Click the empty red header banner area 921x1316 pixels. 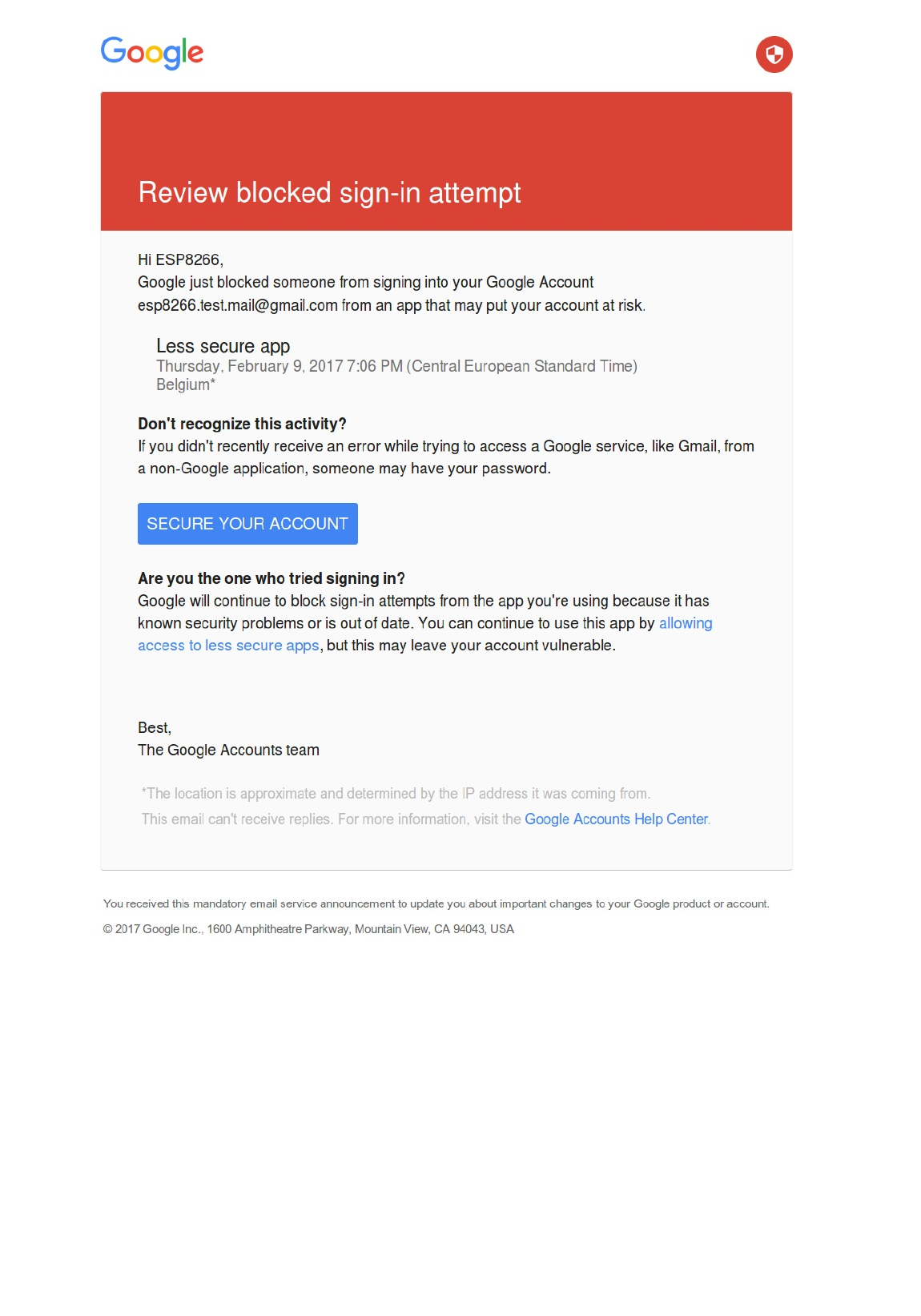(446, 128)
